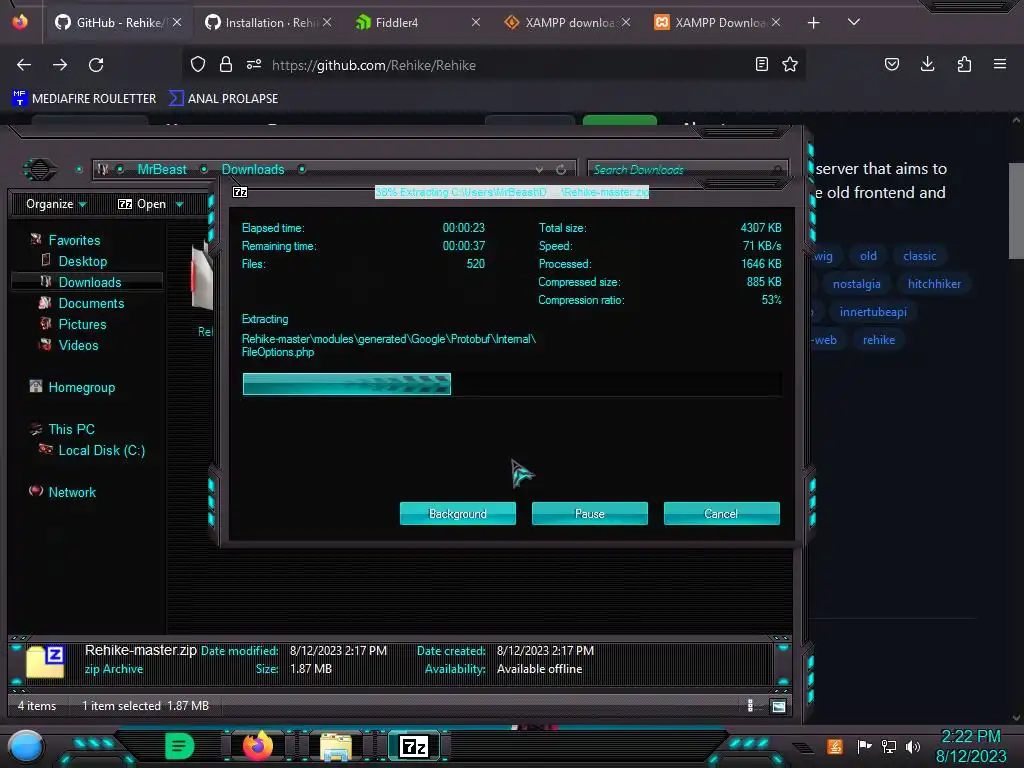This screenshot has width=1024, height=768.
Task: Click the 'rehike' topic tag
Action: [x=879, y=340]
